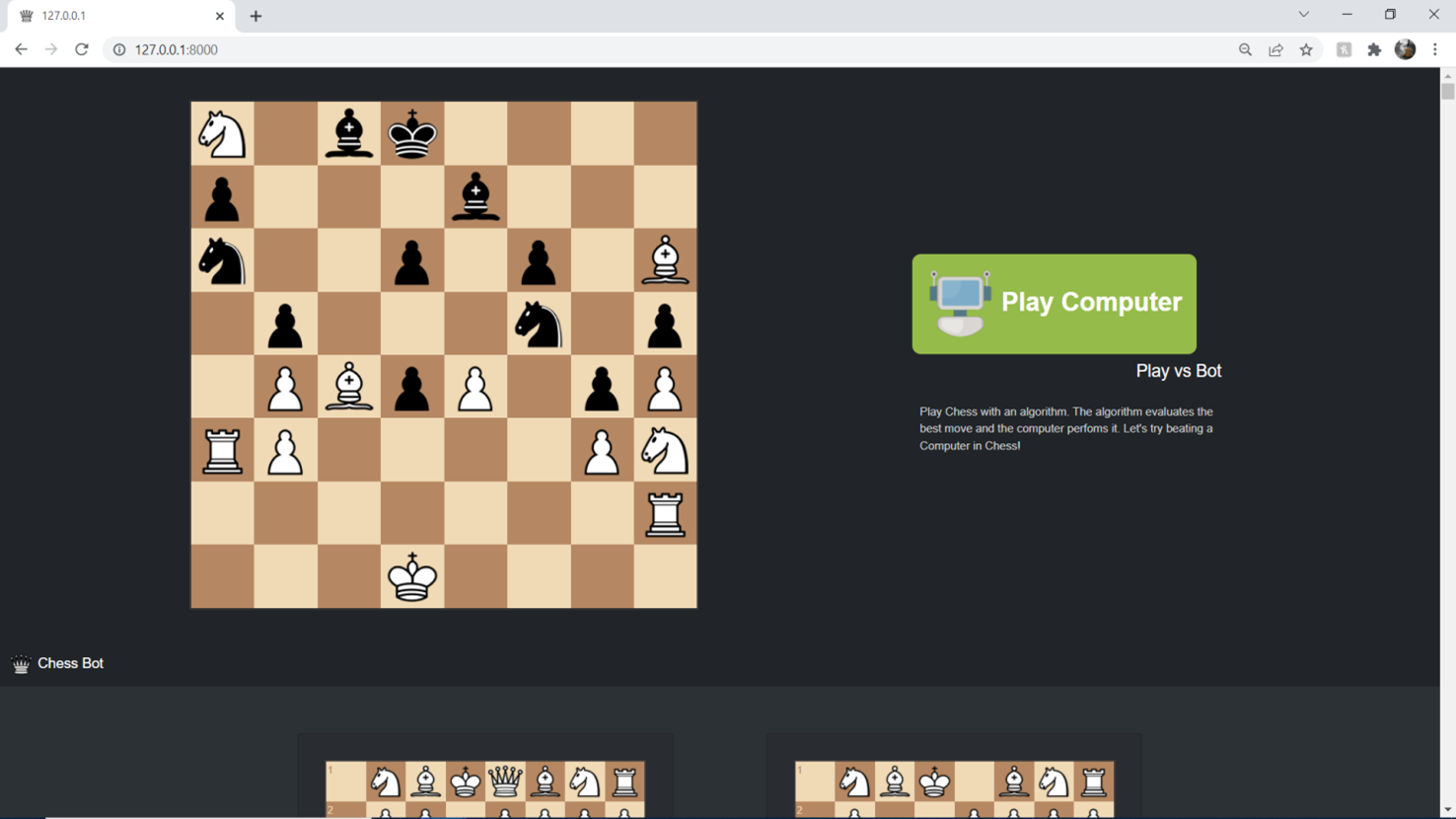The height and width of the screenshot is (819, 1456).
Task: Click the Chess Bot queen icon
Action: (x=20, y=663)
